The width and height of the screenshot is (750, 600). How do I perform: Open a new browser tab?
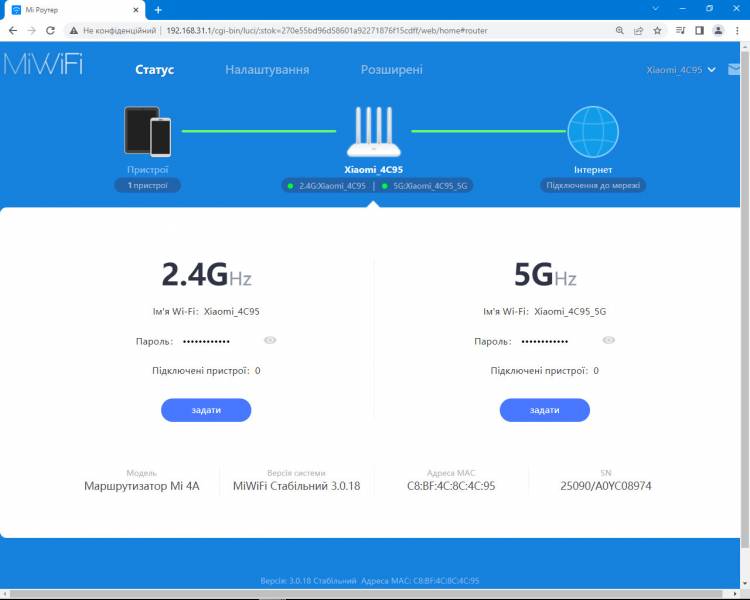click(158, 10)
